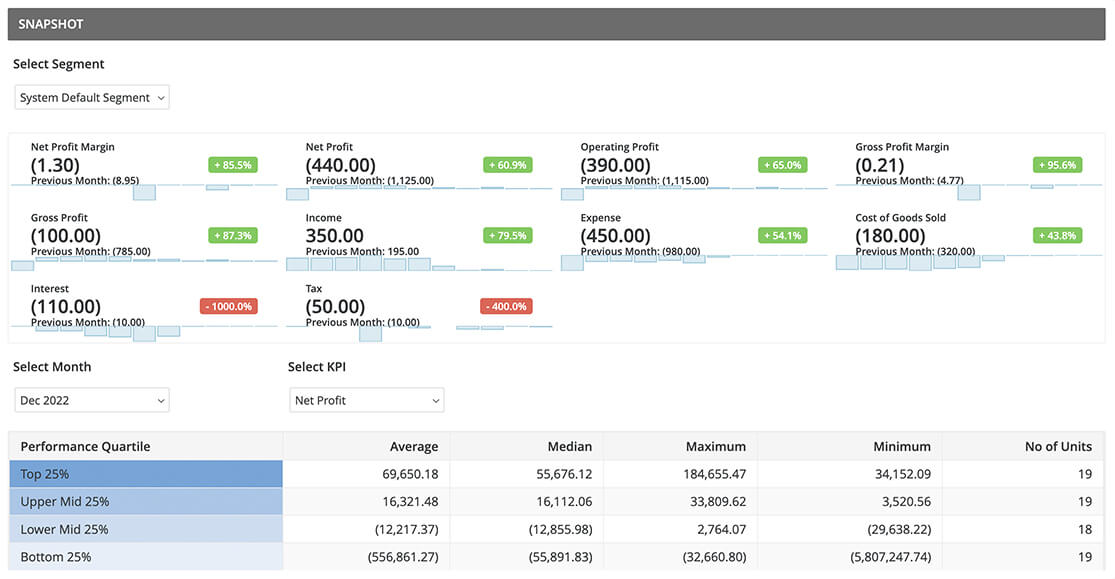The image size is (1115, 579).
Task: Click the Income sparkline bar chart
Action: [419, 264]
